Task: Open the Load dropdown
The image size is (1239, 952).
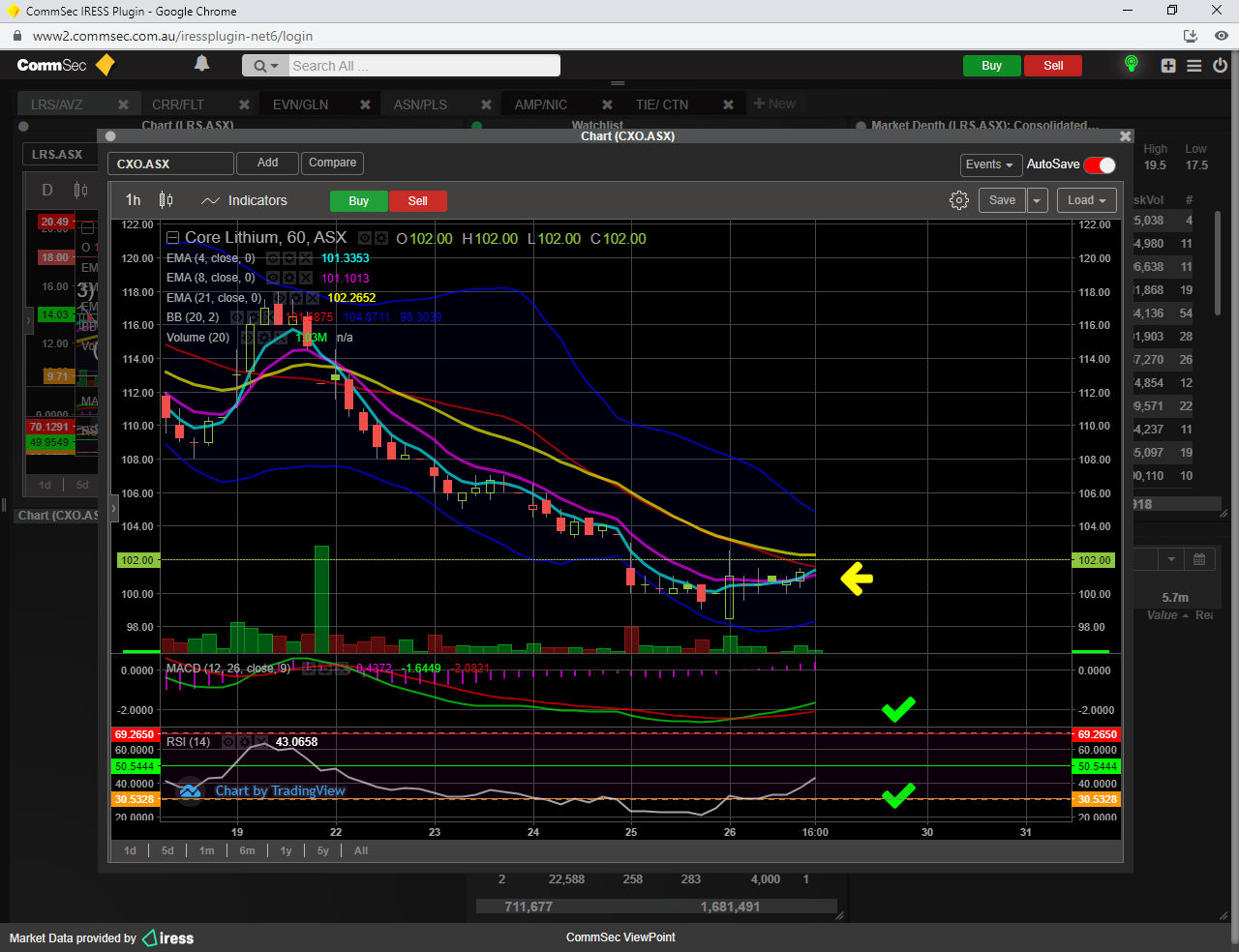Action: click(1086, 200)
